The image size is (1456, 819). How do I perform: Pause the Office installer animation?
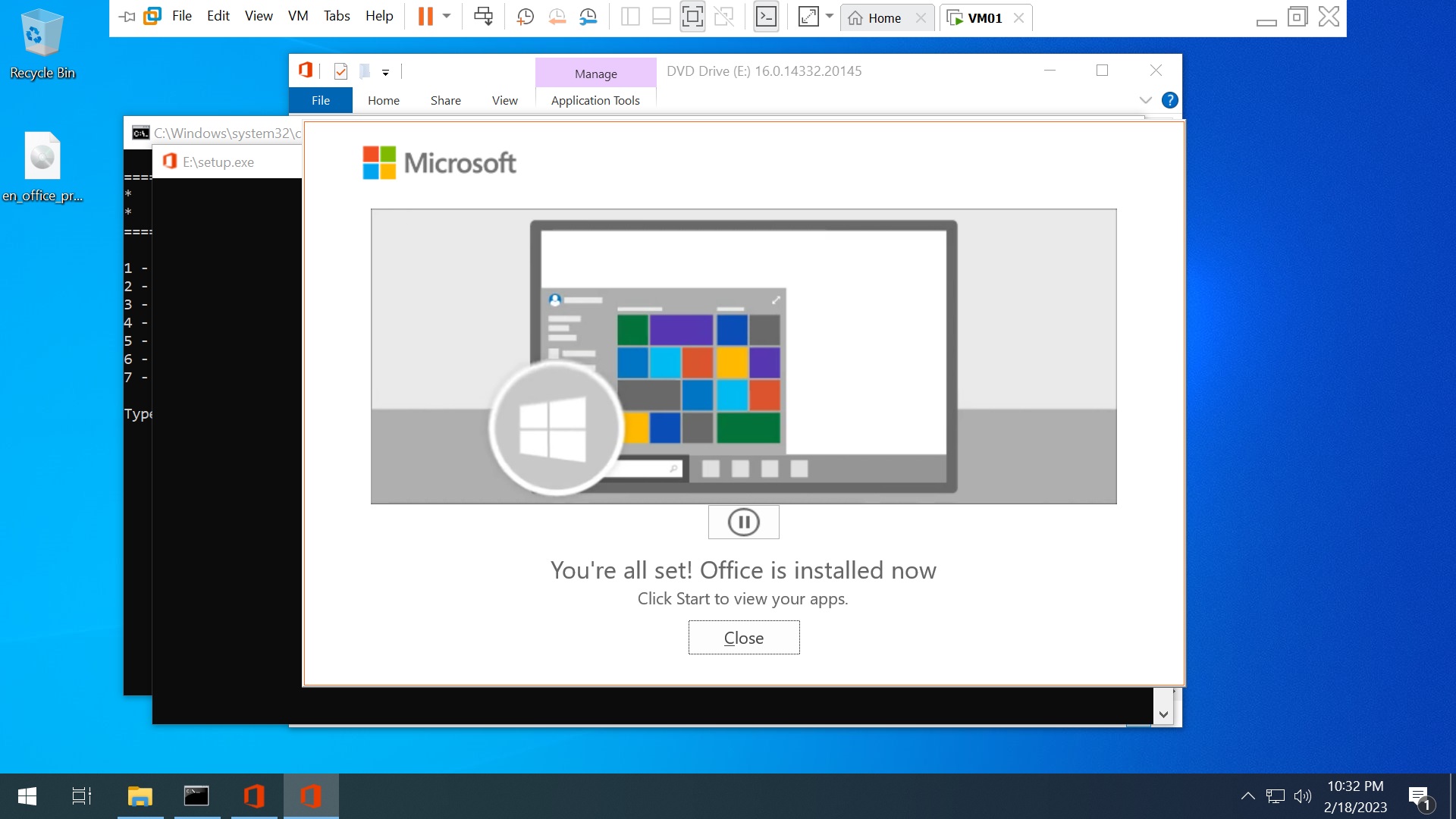pos(744,522)
